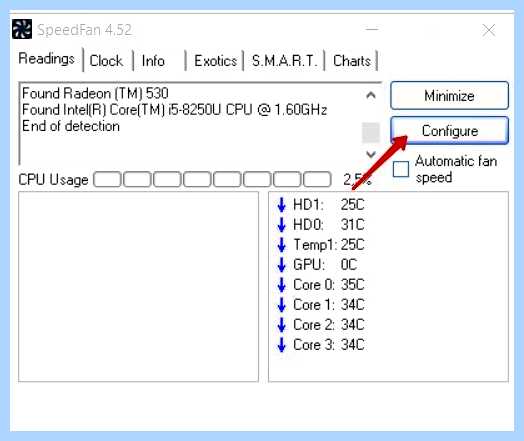Select the 'Found Intel(R) Core(TM) i5-8250U' log line
The image size is (524, 441).
click(174, 110)
